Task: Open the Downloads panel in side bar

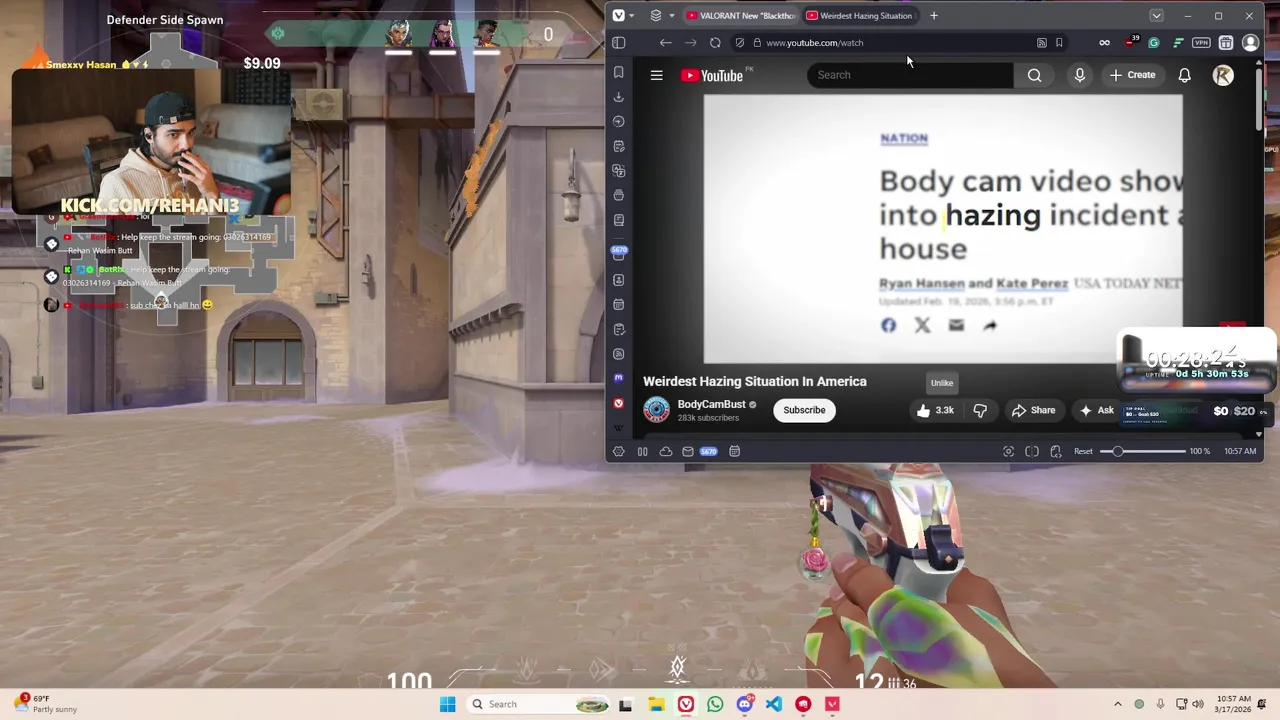Action: pyautogui.click(x=618, y=97)
